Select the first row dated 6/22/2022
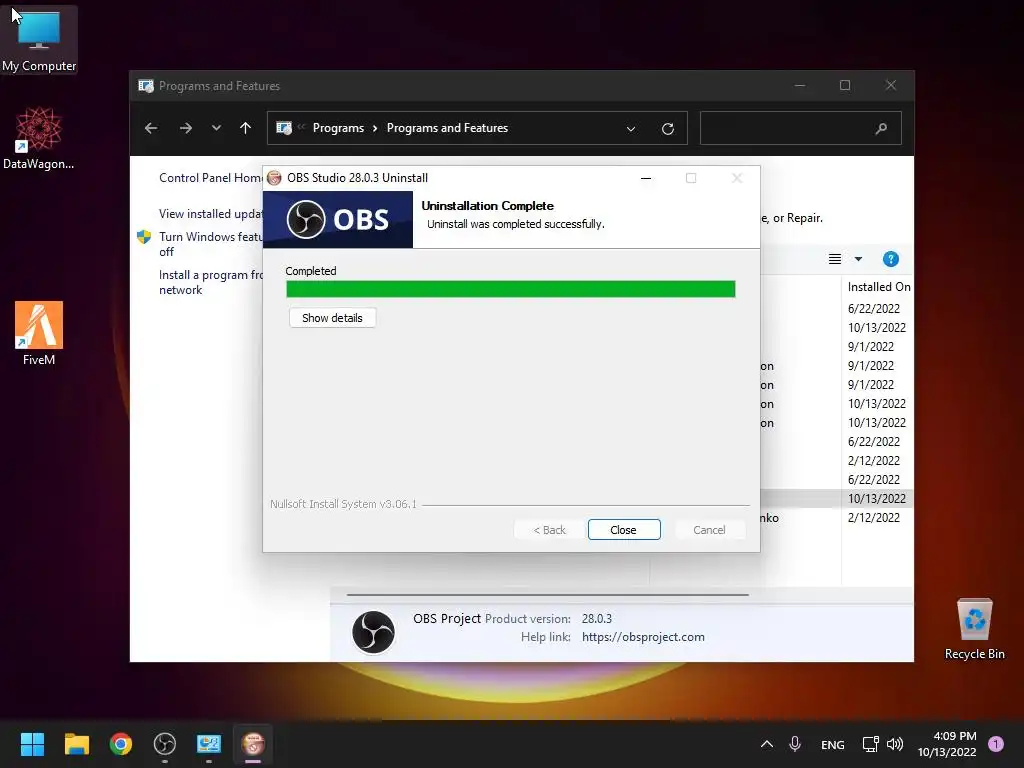 (874, 308)
